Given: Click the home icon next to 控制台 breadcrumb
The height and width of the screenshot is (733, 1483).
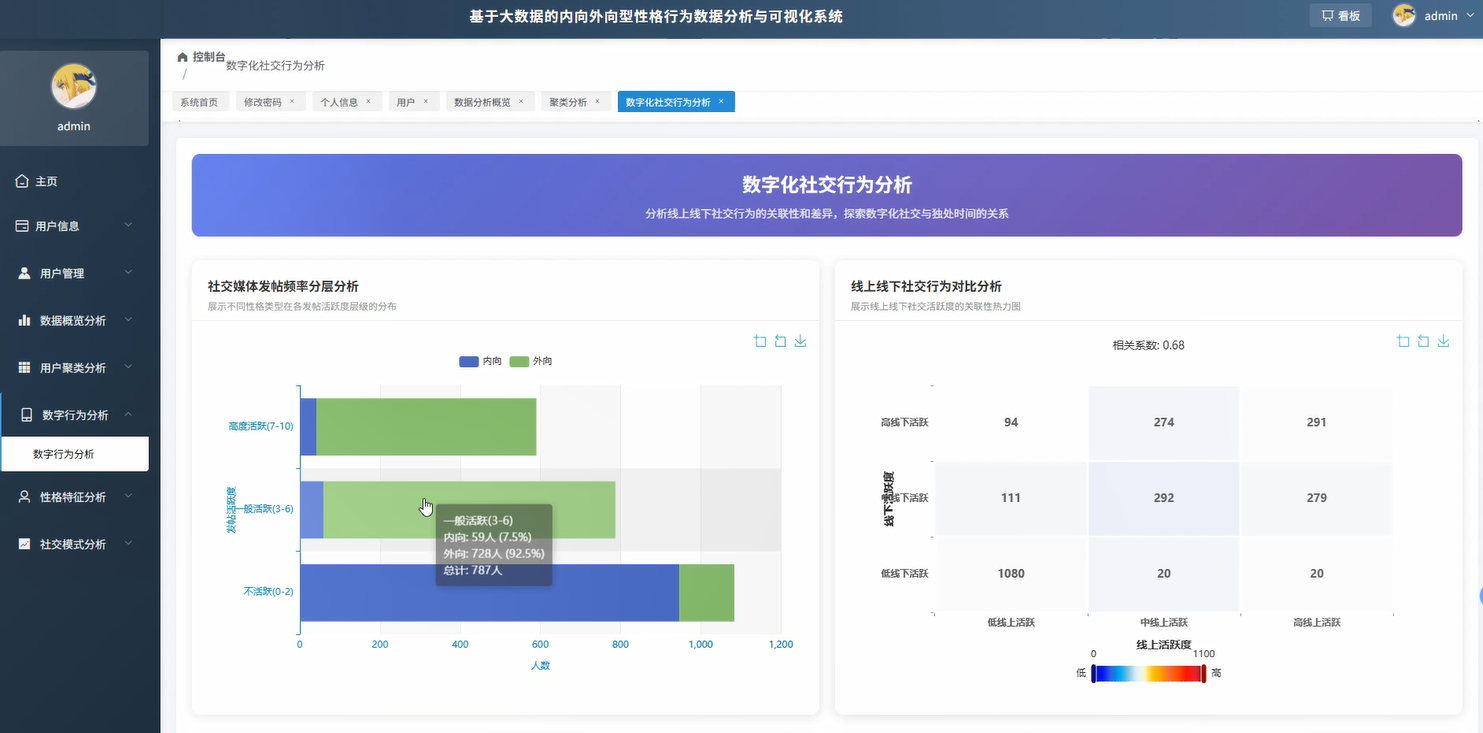Looking at the screenshot, I should click(182, 57).
